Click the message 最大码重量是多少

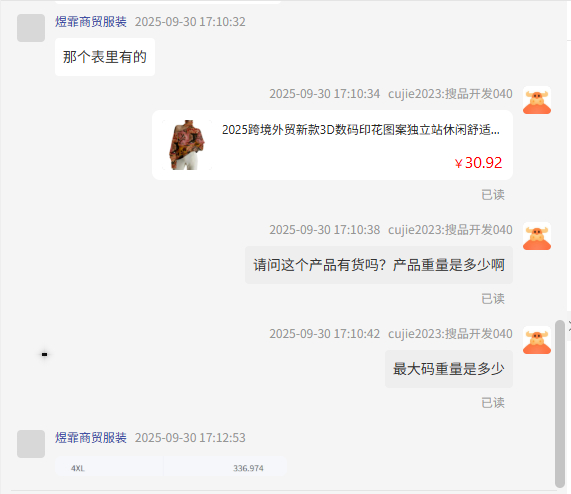click(449, 369)
